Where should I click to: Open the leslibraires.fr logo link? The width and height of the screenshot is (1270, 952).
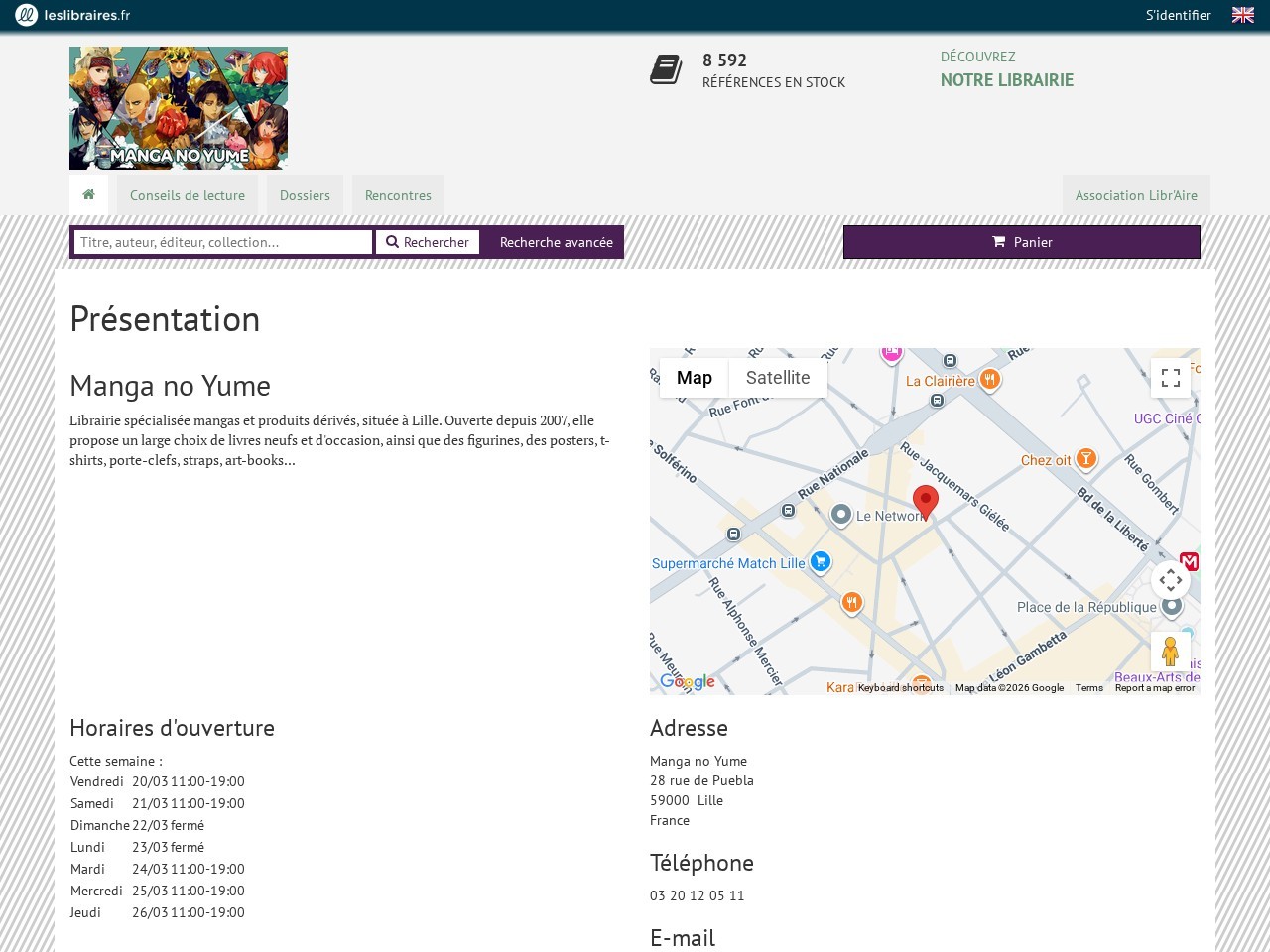tap(72, 15)
